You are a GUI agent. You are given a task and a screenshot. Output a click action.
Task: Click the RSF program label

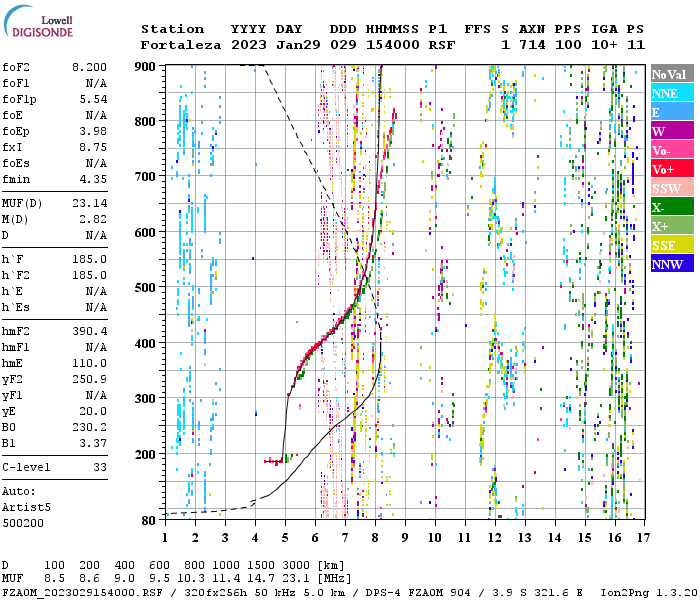click(x=442, y=45)
